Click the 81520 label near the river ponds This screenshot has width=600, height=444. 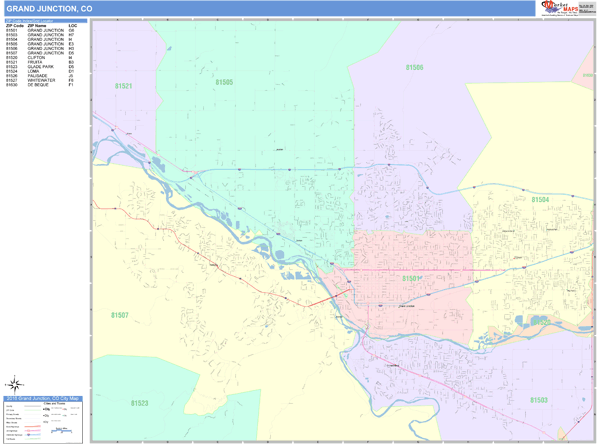pyautogui.click(x=541, y=323)
